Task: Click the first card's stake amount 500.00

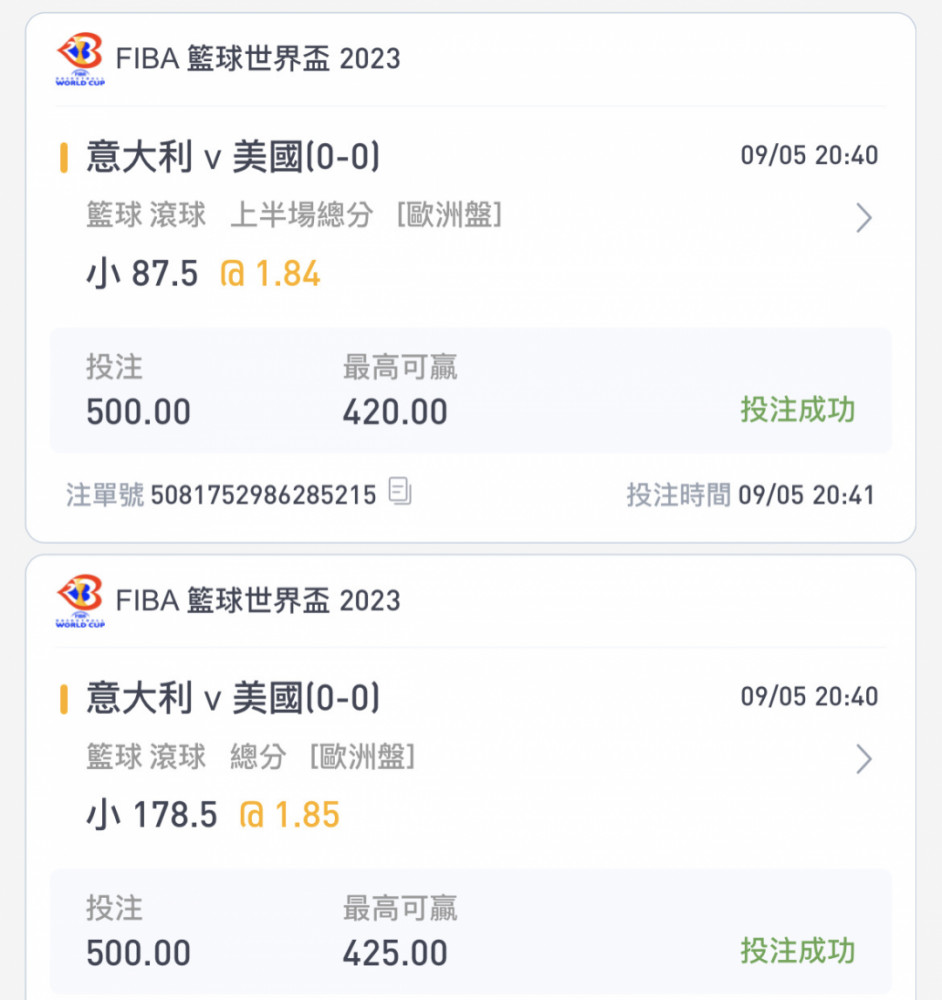Action: [x=138, y=412]
